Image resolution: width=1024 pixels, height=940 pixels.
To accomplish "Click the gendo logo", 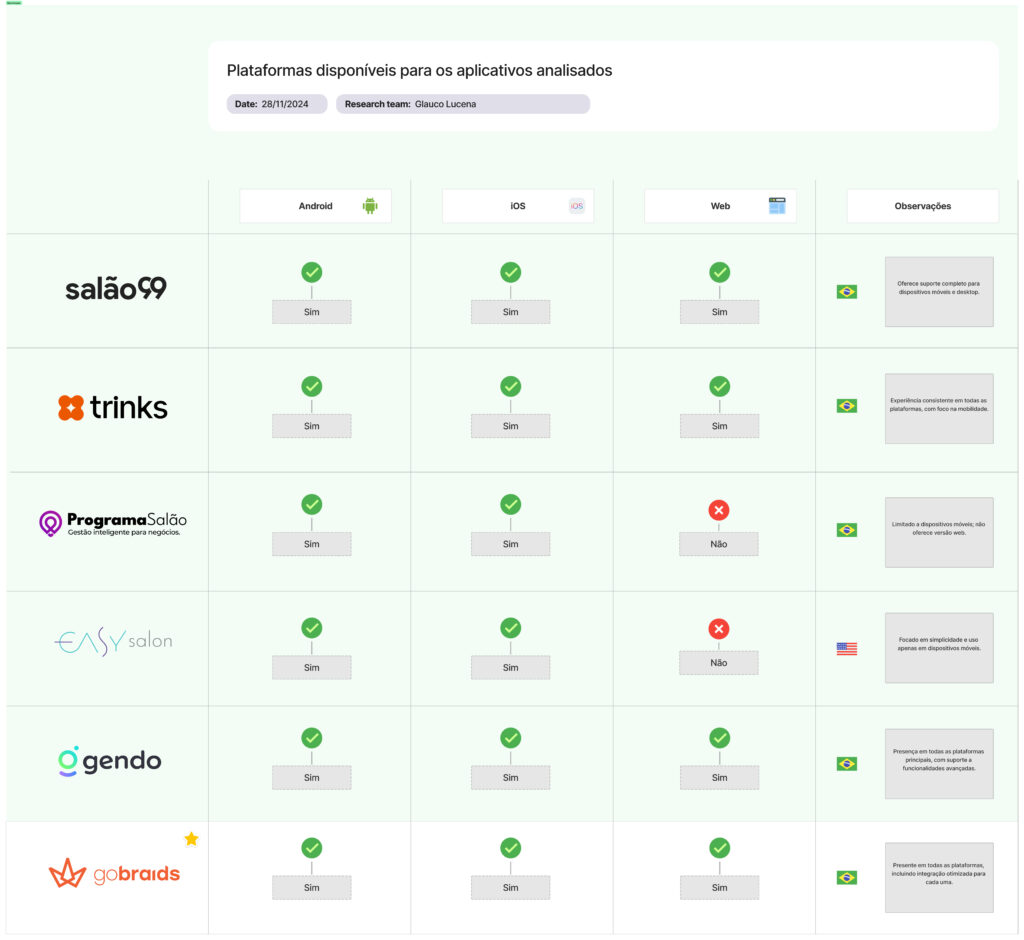I will pyautogui.click(x=109, y=761).
